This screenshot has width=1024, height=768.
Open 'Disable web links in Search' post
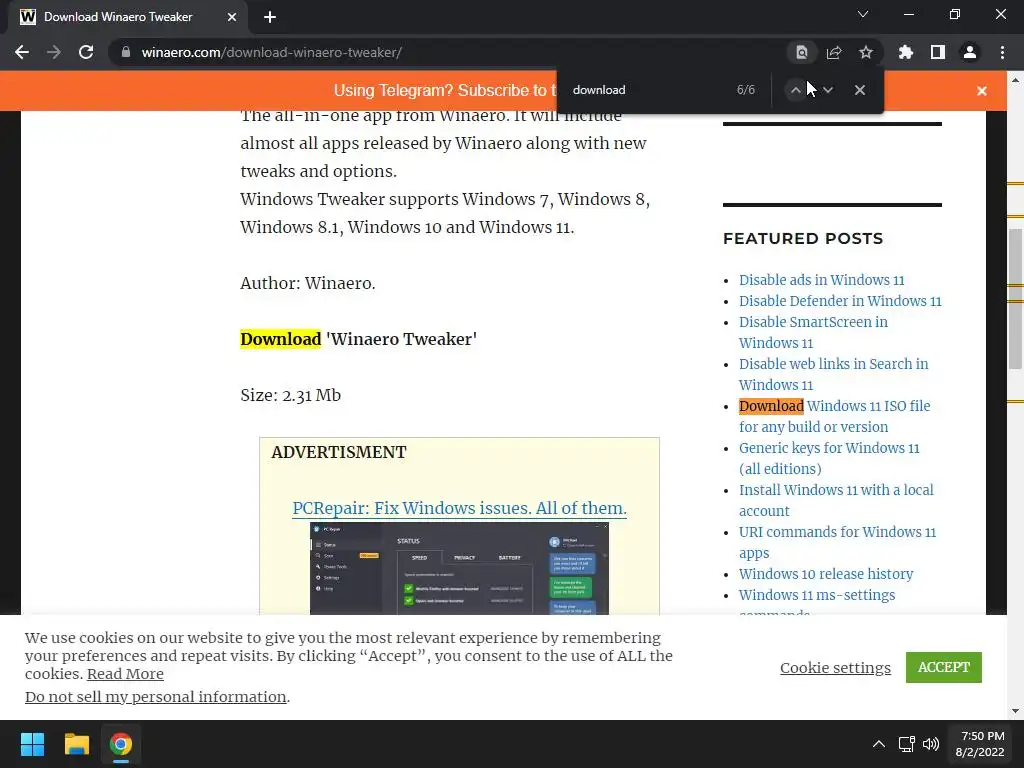tap(833, 374)
